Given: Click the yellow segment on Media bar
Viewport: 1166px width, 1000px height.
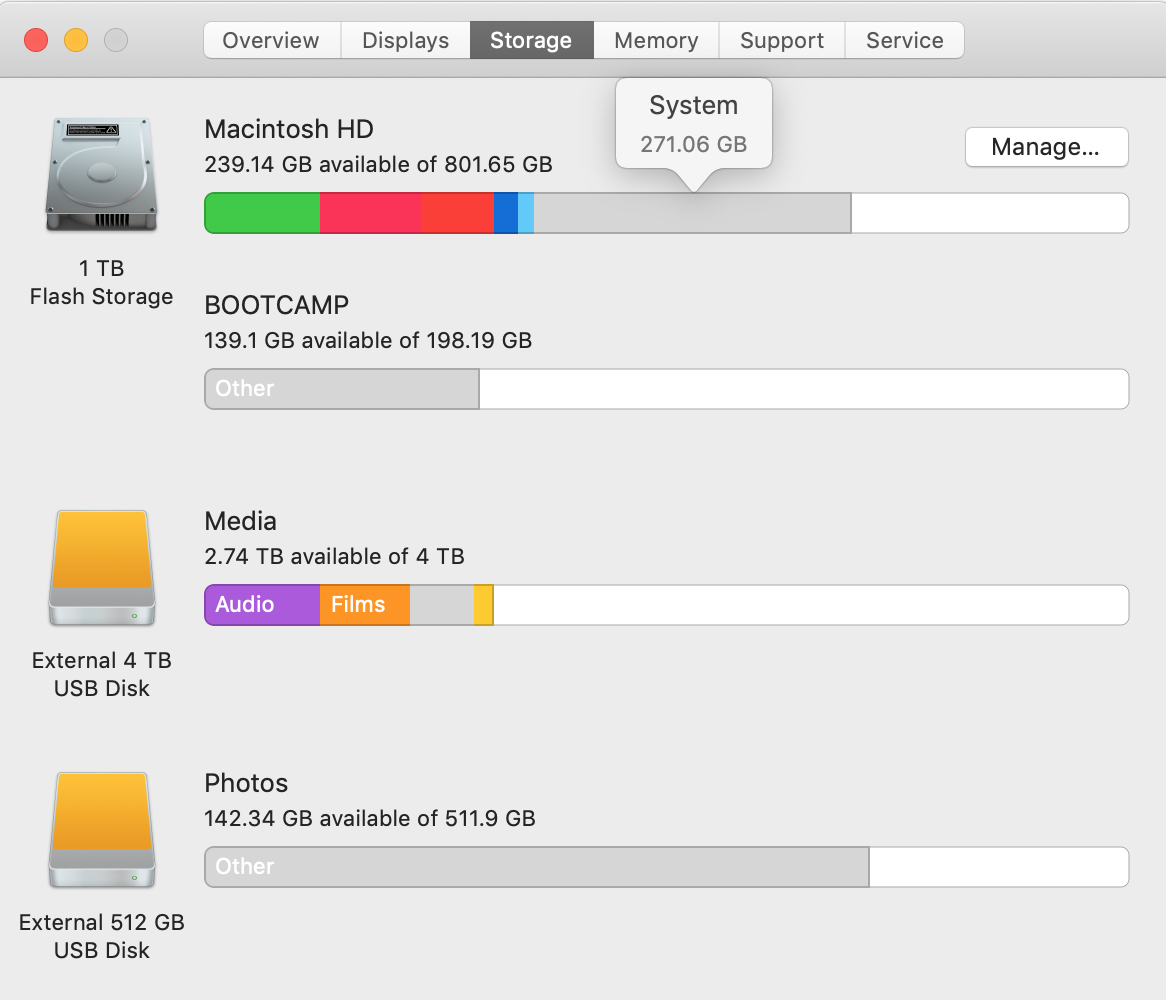Looking at the screenshot, I should click(x=483, y=605).
